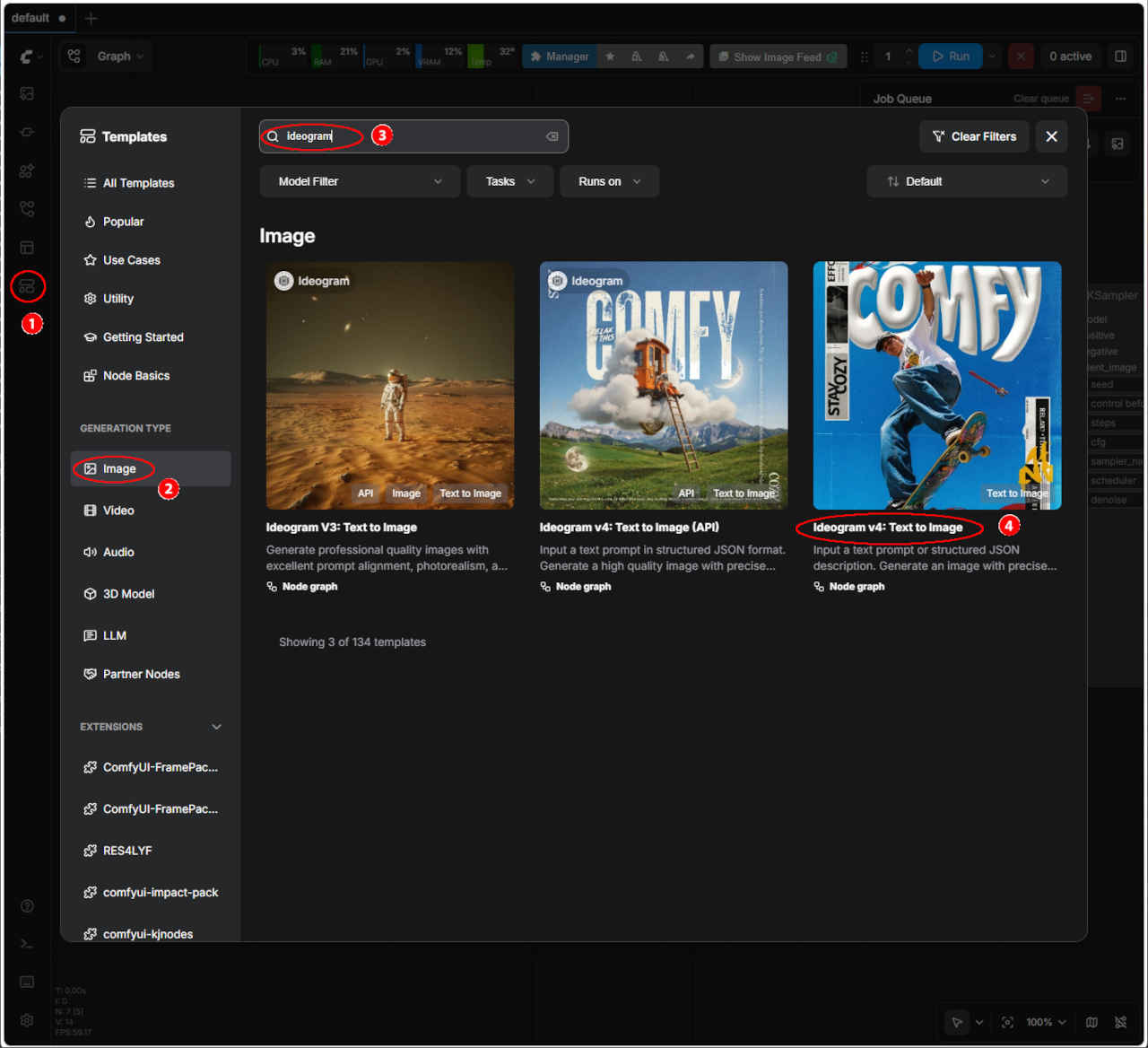Screen dimensions: 1148x1048
Task: Expand the cursor mode chevron in the bottom toolbar
Action: click(979, 1022)
